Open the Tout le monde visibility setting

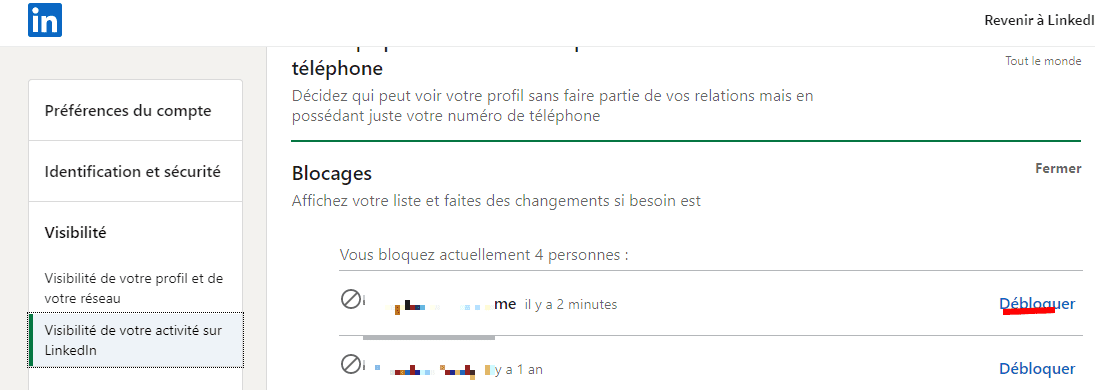click(x=1043, y=61)
